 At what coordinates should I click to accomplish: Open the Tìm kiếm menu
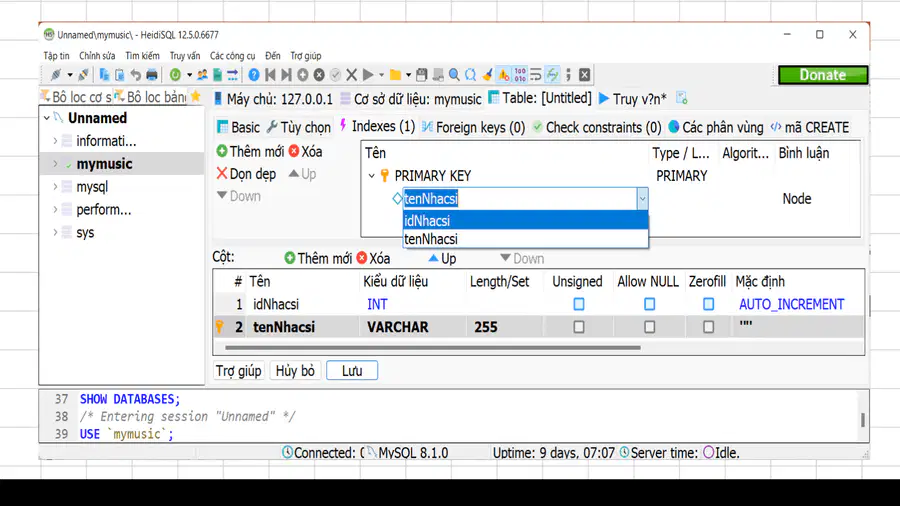pos(142,56)
